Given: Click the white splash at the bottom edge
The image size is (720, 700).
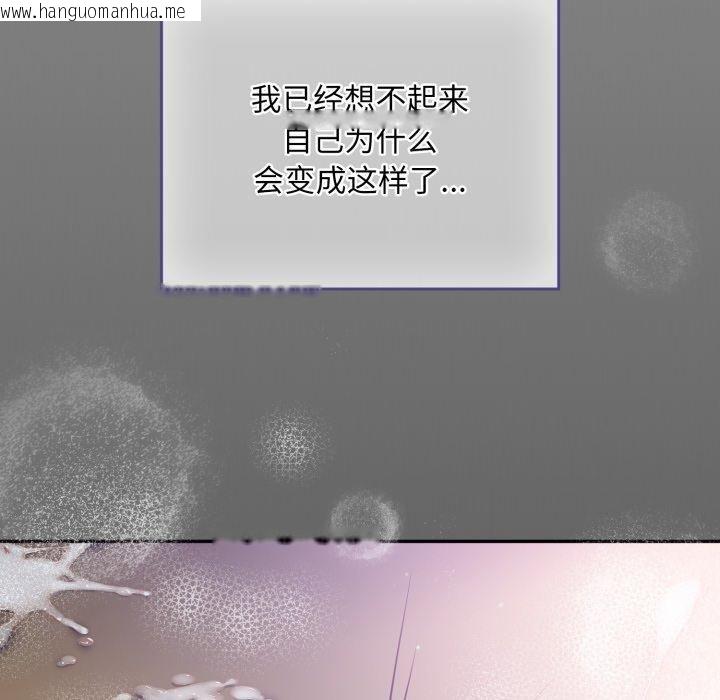Looking at the screenshot, I should 190,688.
